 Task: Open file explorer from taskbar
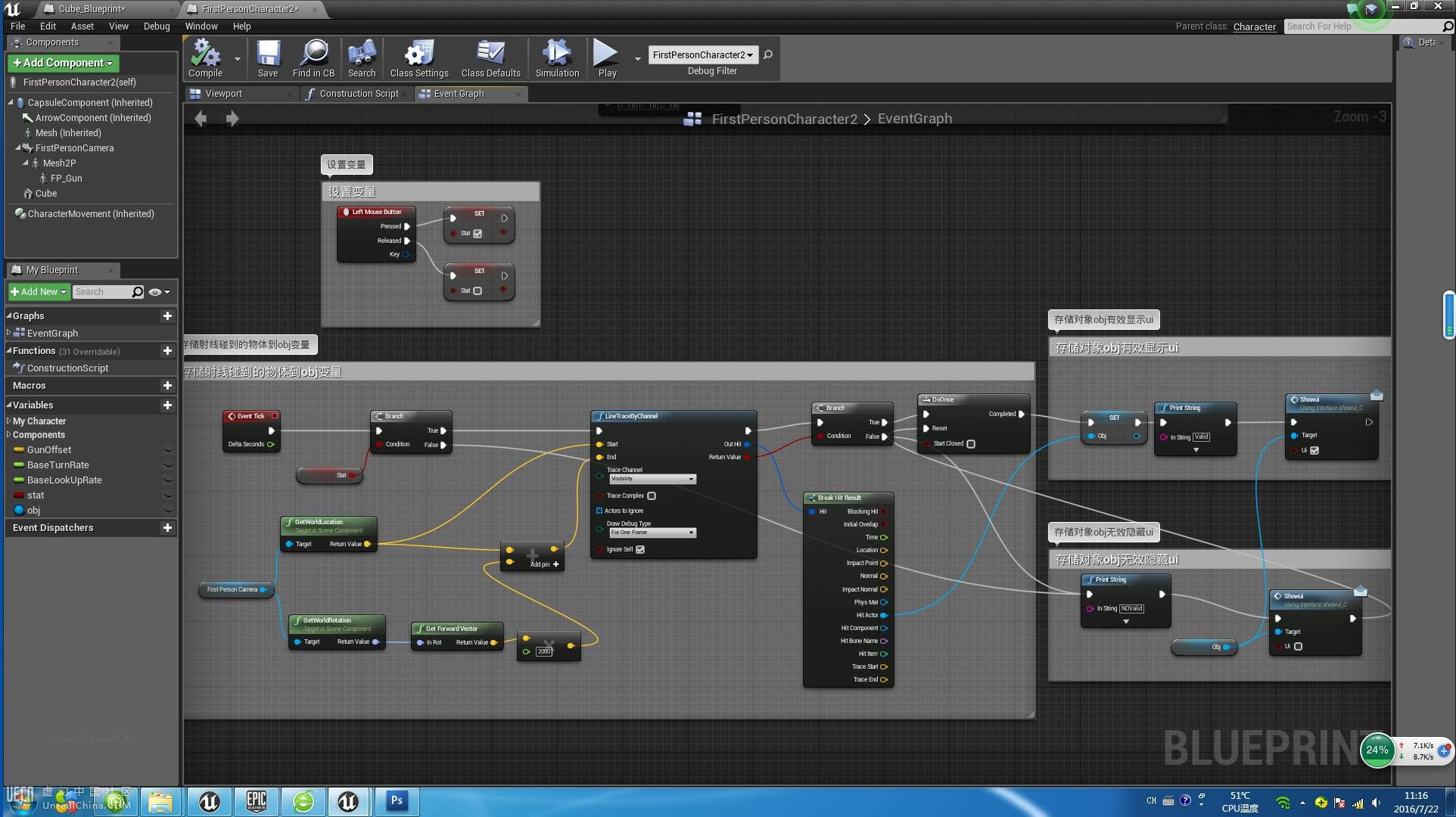point(160,801)
